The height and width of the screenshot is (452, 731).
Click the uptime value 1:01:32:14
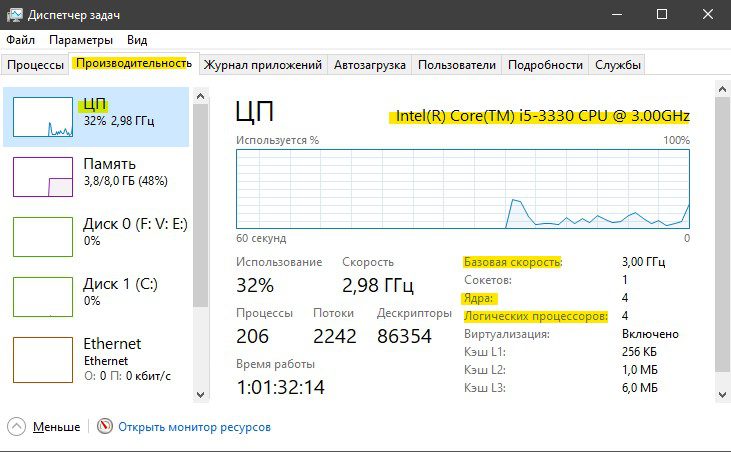point(281,387)
